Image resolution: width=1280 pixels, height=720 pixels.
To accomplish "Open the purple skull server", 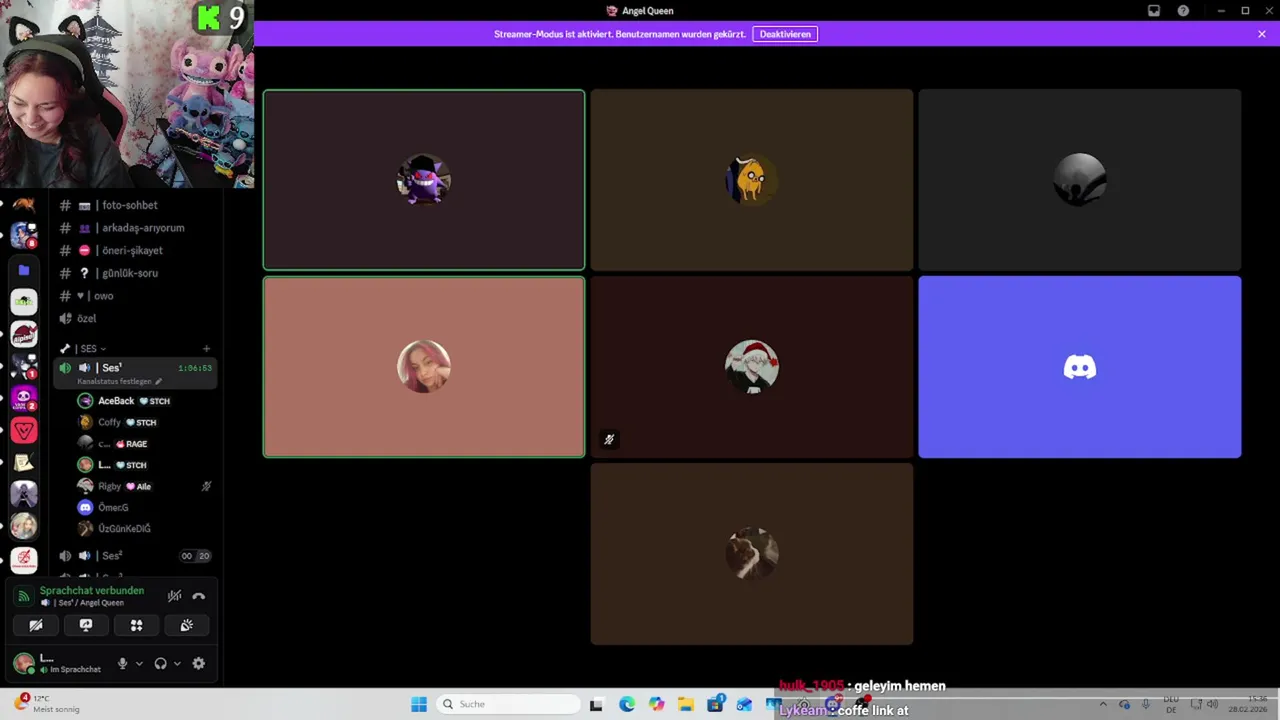I will pyautogui.click(x=24, y=399).
